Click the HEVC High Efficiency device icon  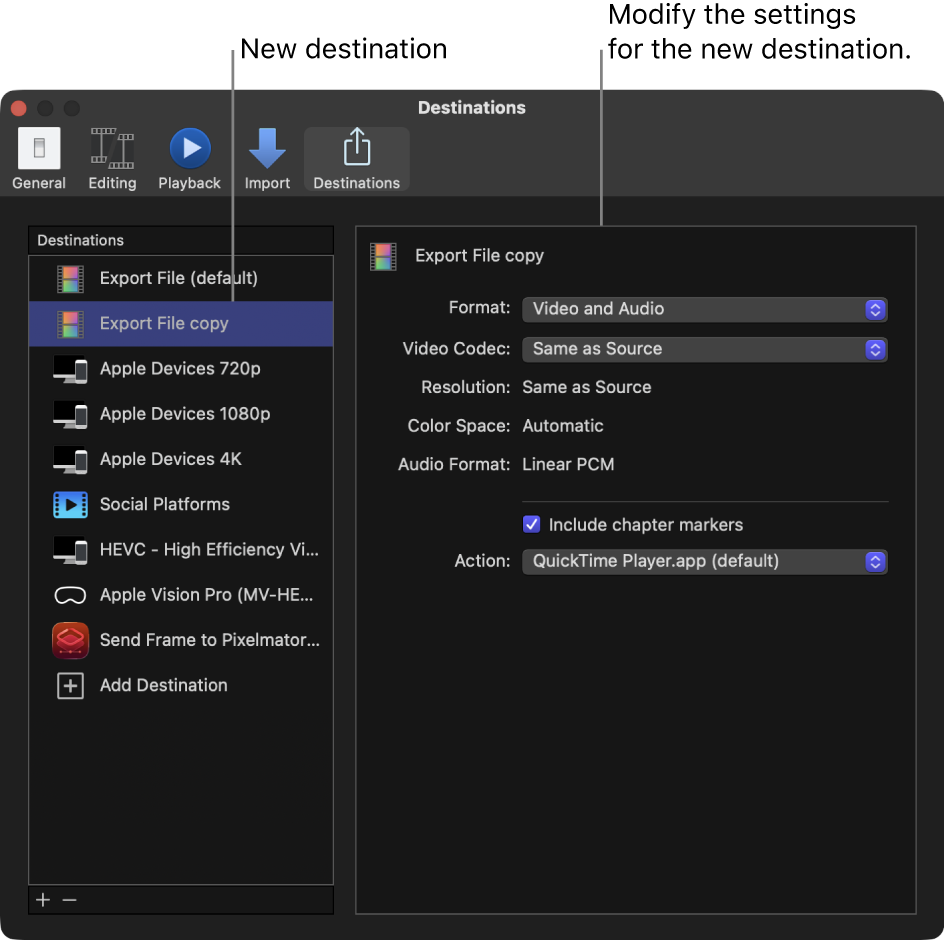click(x=70, y=550)
